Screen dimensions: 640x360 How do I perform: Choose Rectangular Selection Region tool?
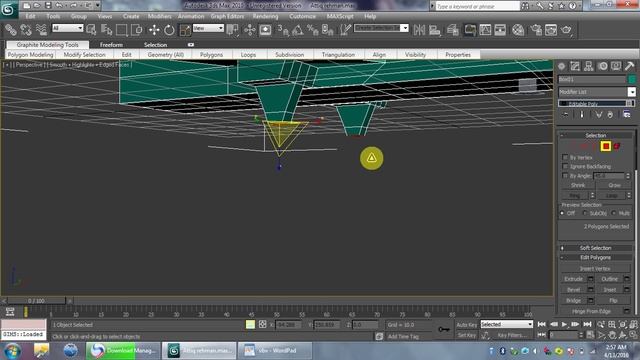(122, 30)
